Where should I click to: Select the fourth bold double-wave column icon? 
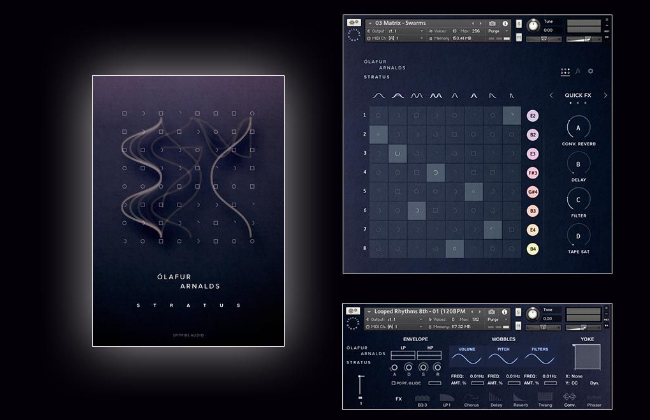coord(436,96)
